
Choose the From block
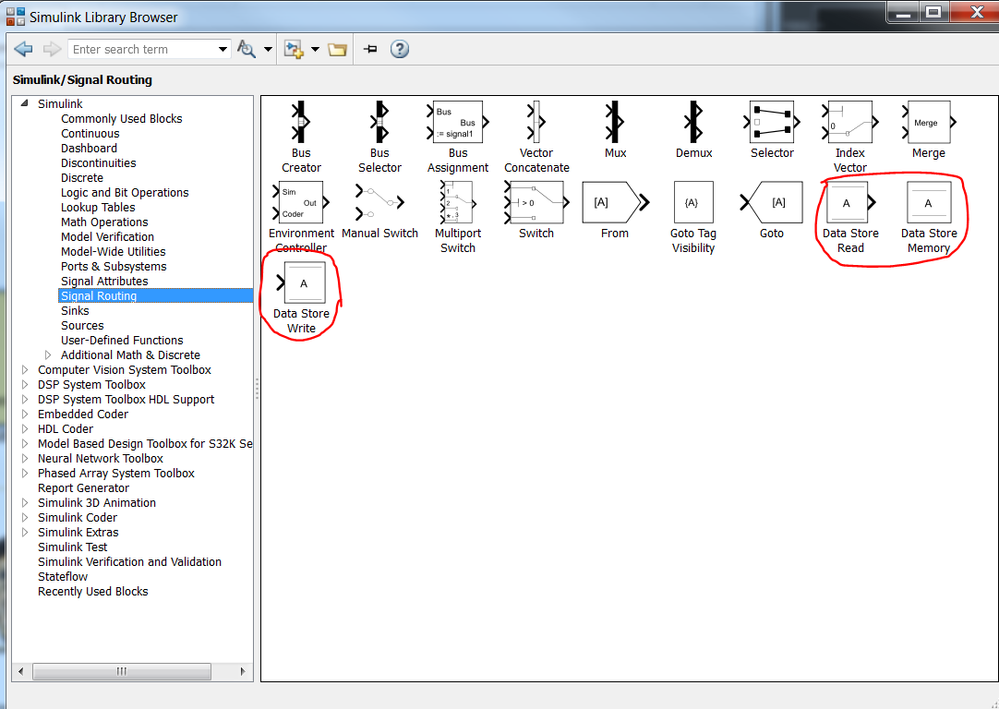615,203
